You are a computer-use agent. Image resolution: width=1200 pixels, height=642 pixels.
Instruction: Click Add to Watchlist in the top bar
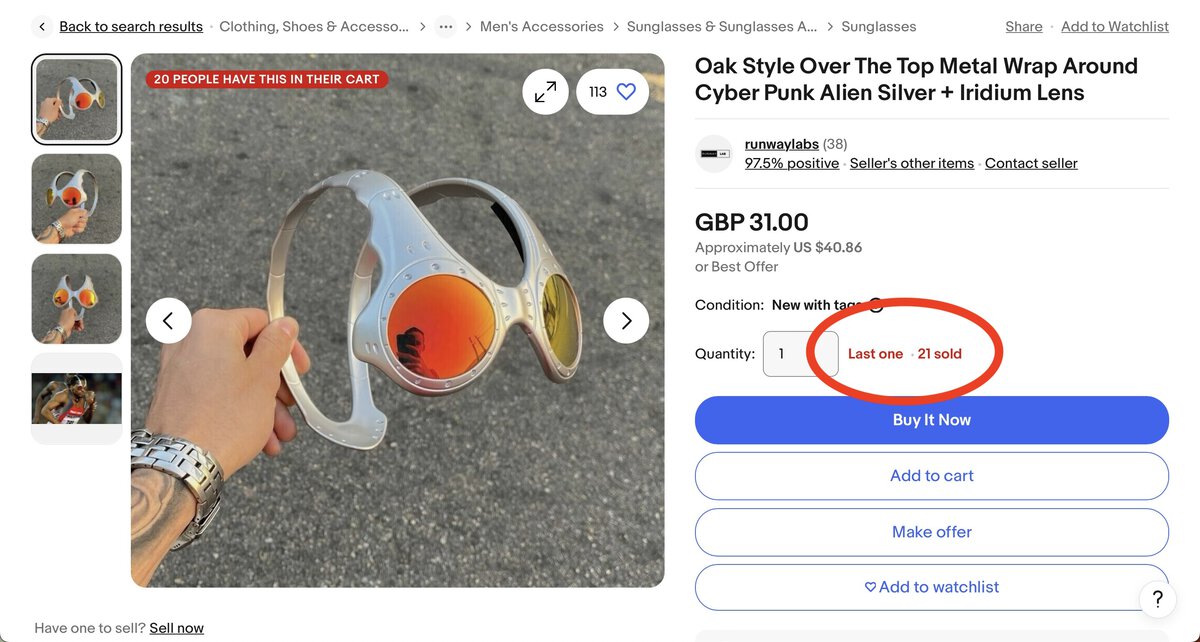(x=1114, y=26)
